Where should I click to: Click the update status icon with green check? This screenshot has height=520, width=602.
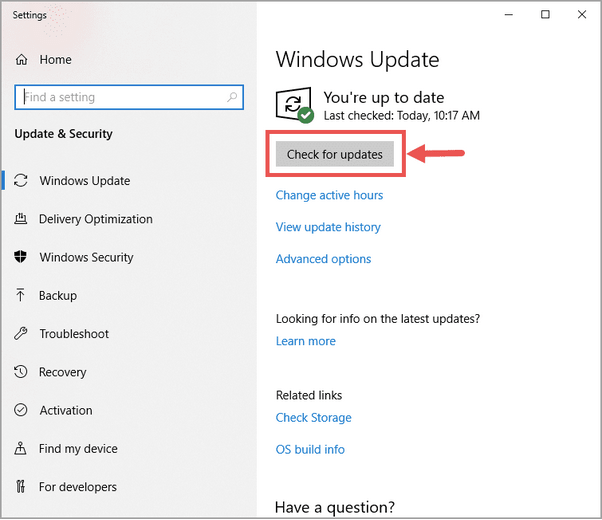[294, 105]
